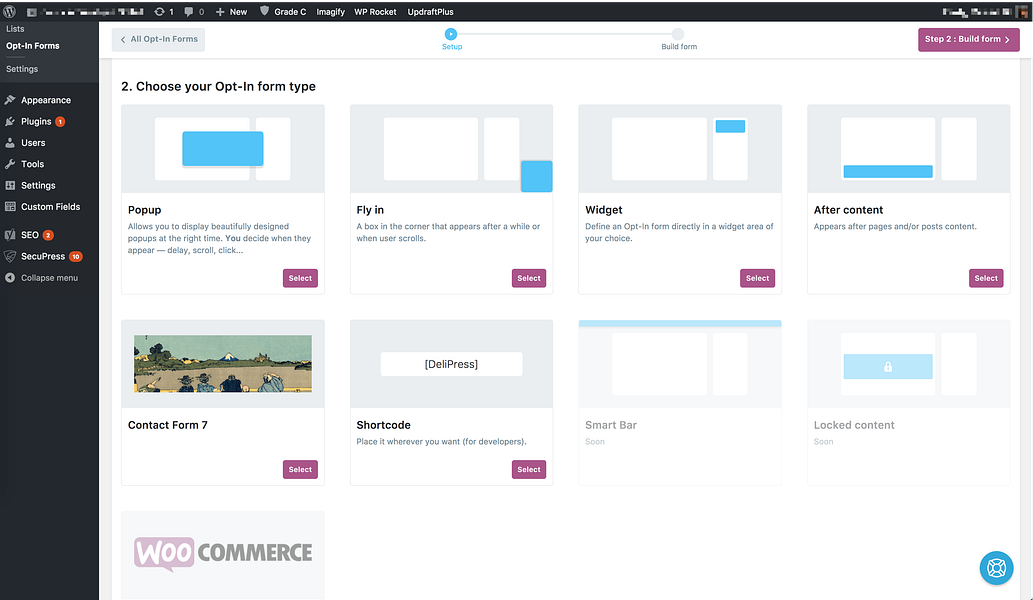Click the Setup step play indicator
Screen dimensions: 1033x600
[x=451, y=34]
